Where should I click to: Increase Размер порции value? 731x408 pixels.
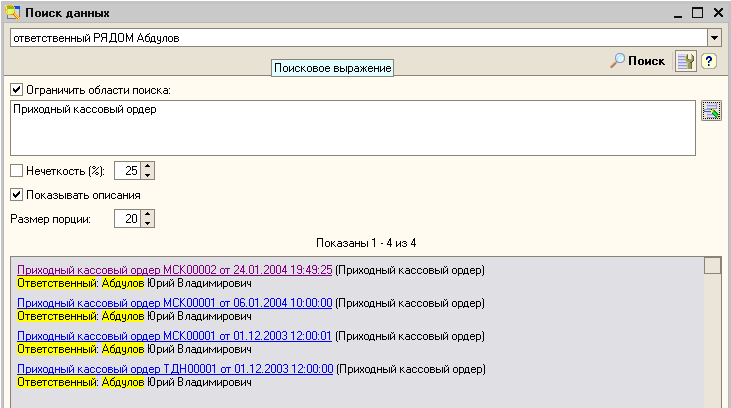(148, 214)
